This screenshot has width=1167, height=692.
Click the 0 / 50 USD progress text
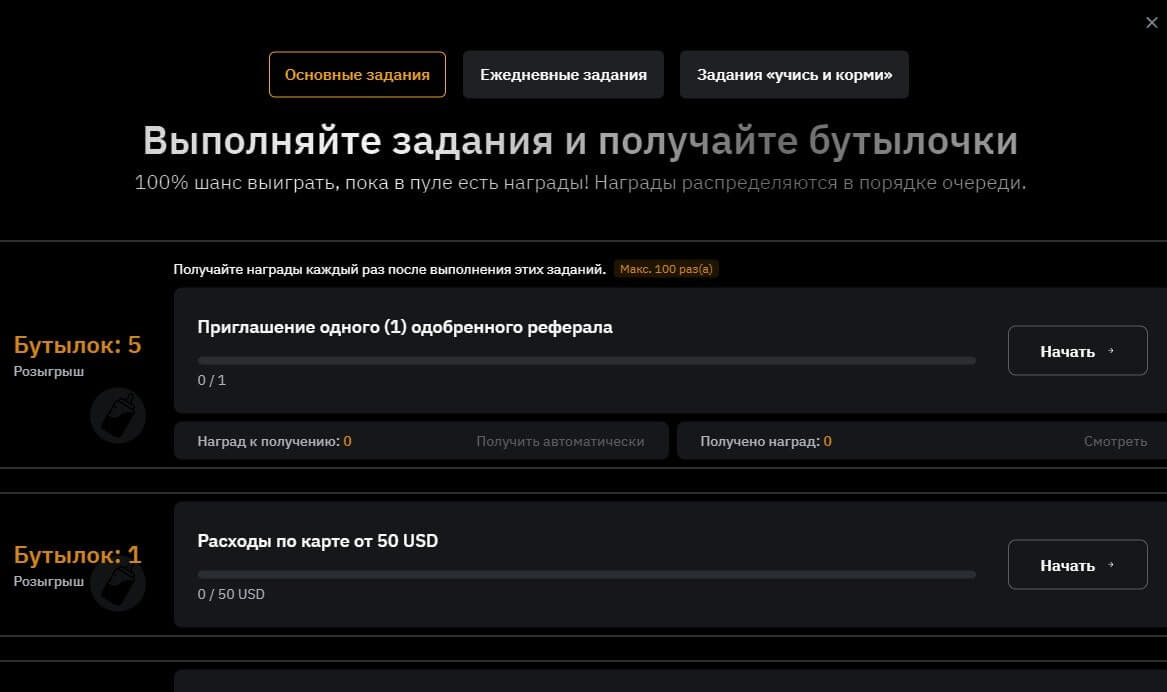[x=231, y=594]
